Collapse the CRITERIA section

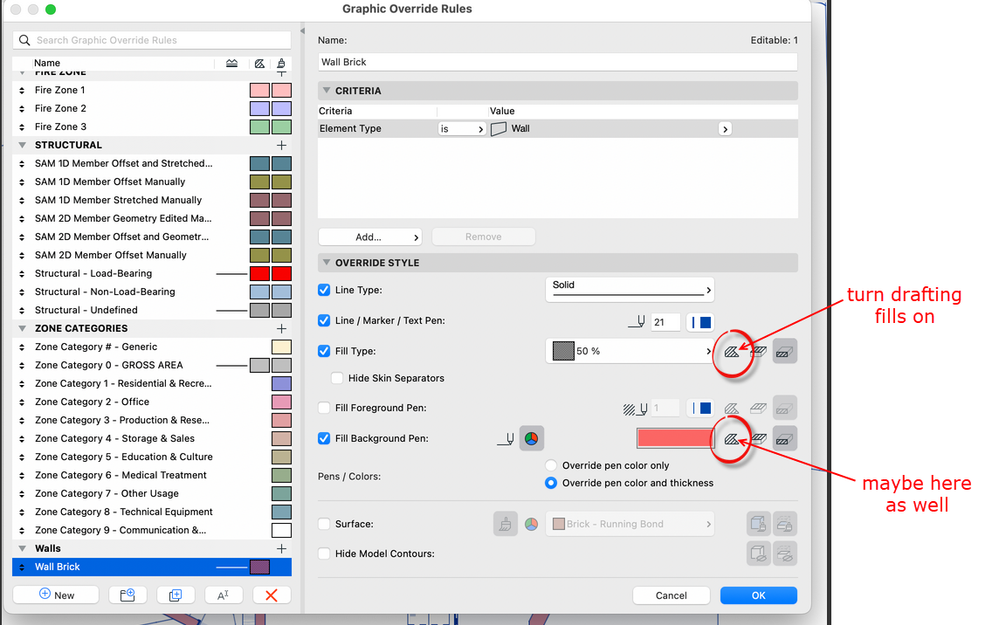[327, 90]
